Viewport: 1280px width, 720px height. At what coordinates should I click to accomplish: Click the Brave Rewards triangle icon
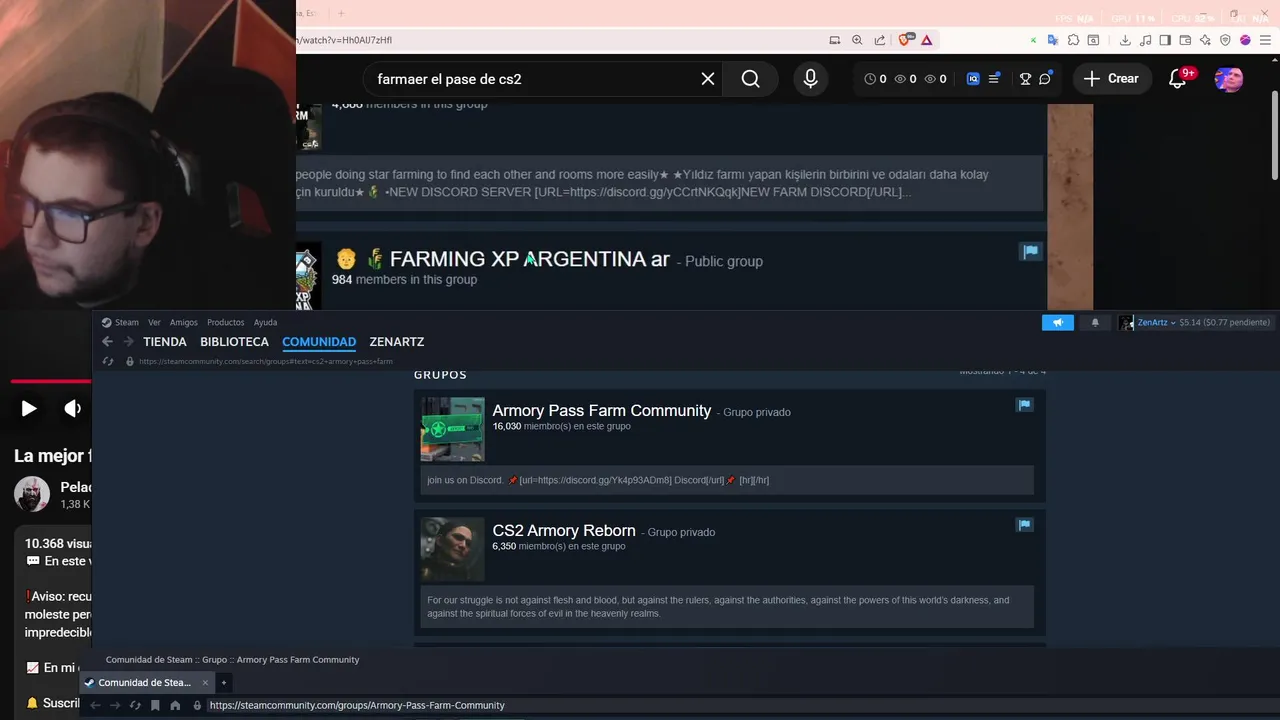pyautogui.click(x=927, y=40)
